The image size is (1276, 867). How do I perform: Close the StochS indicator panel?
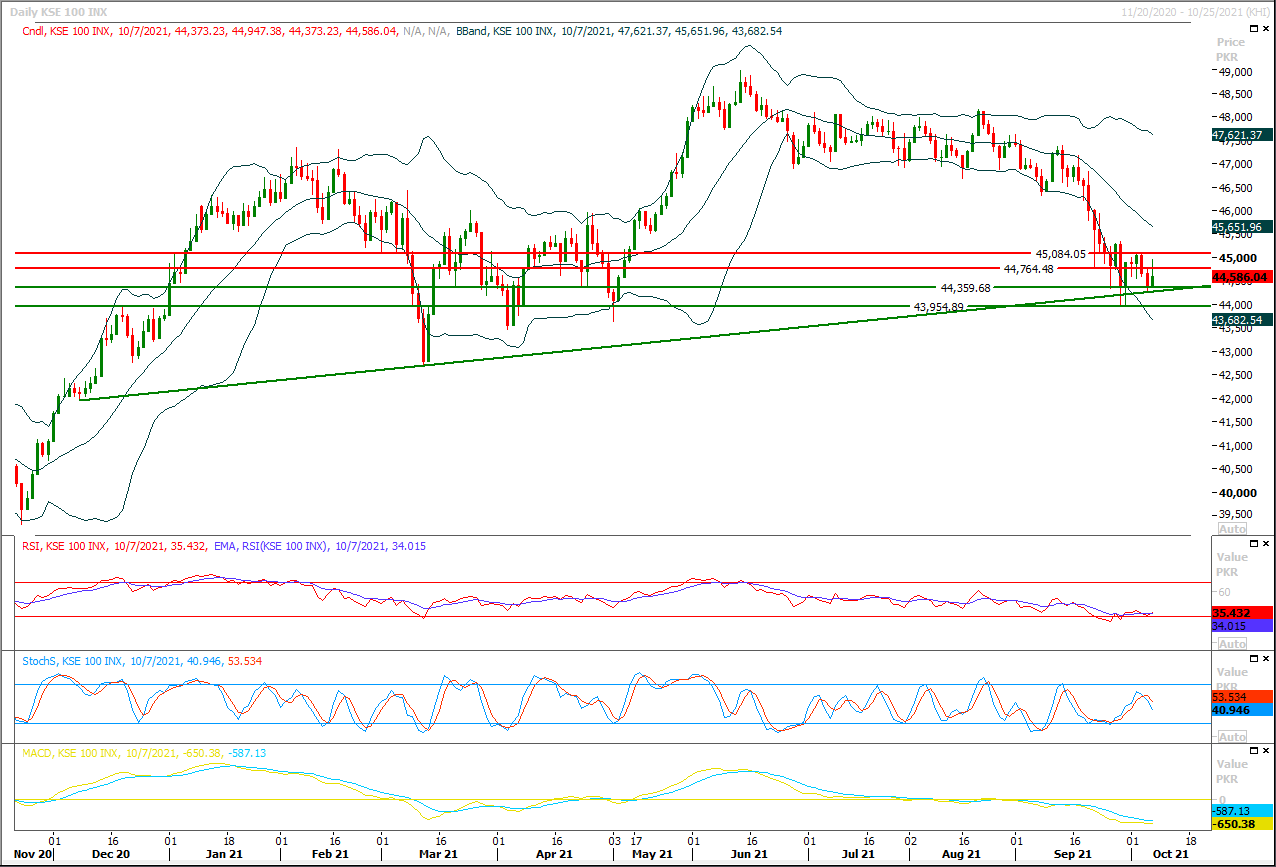pos(1267,658)
